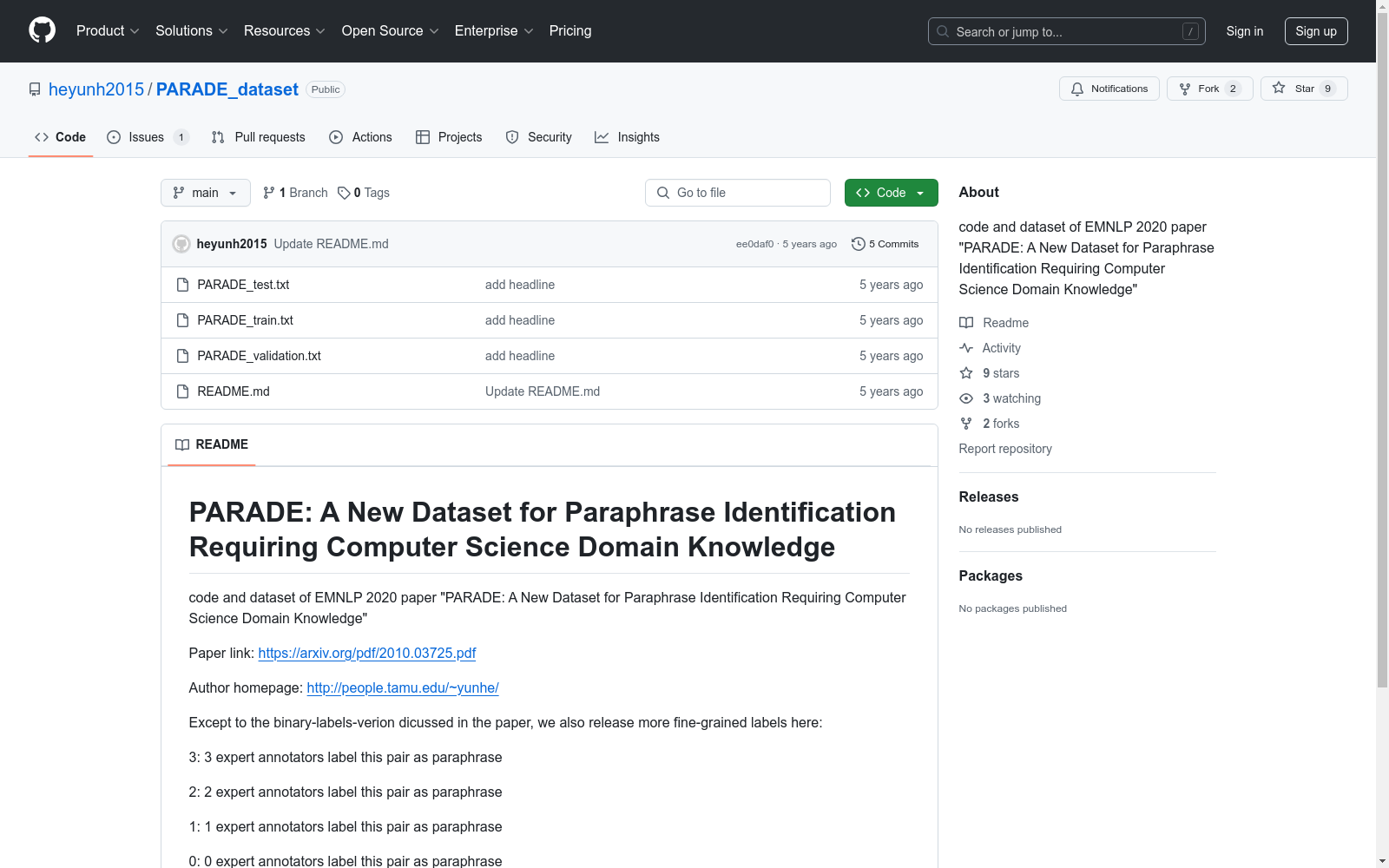Open the green Code dropdown

(891, 193)
